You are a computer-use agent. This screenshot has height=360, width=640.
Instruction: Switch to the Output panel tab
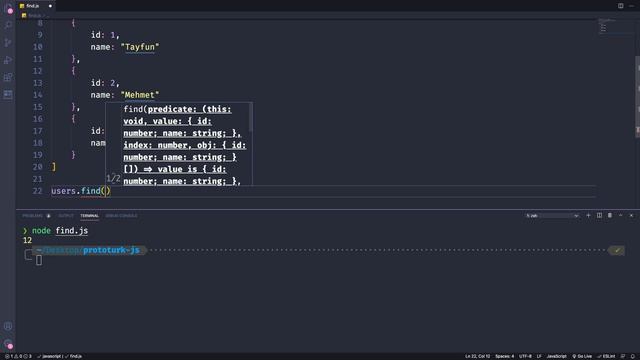[66, 216]
